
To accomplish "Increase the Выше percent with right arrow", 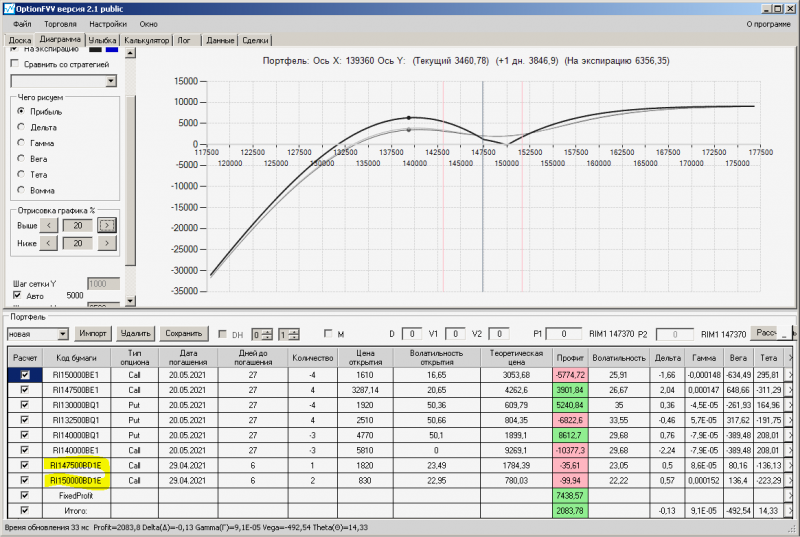I will [x=107, y=225].
